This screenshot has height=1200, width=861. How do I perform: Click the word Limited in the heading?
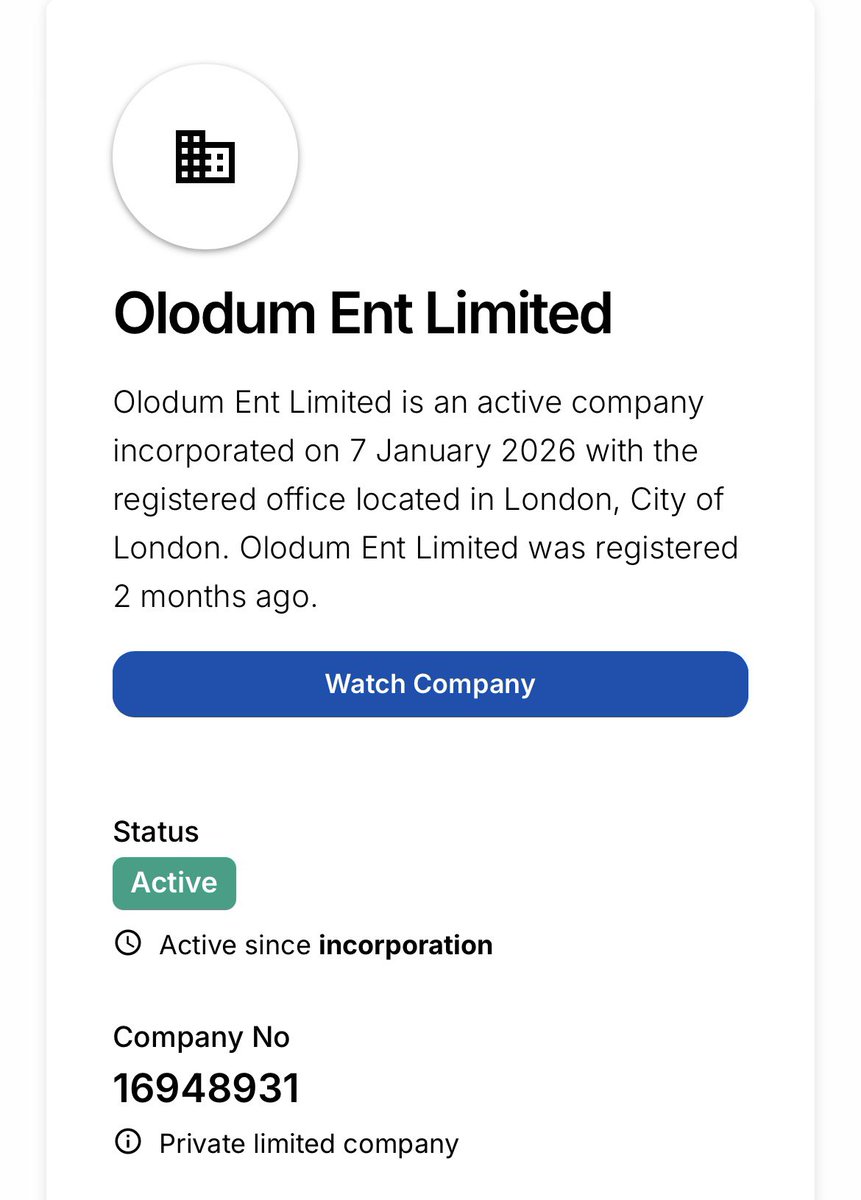coord(519,314)
